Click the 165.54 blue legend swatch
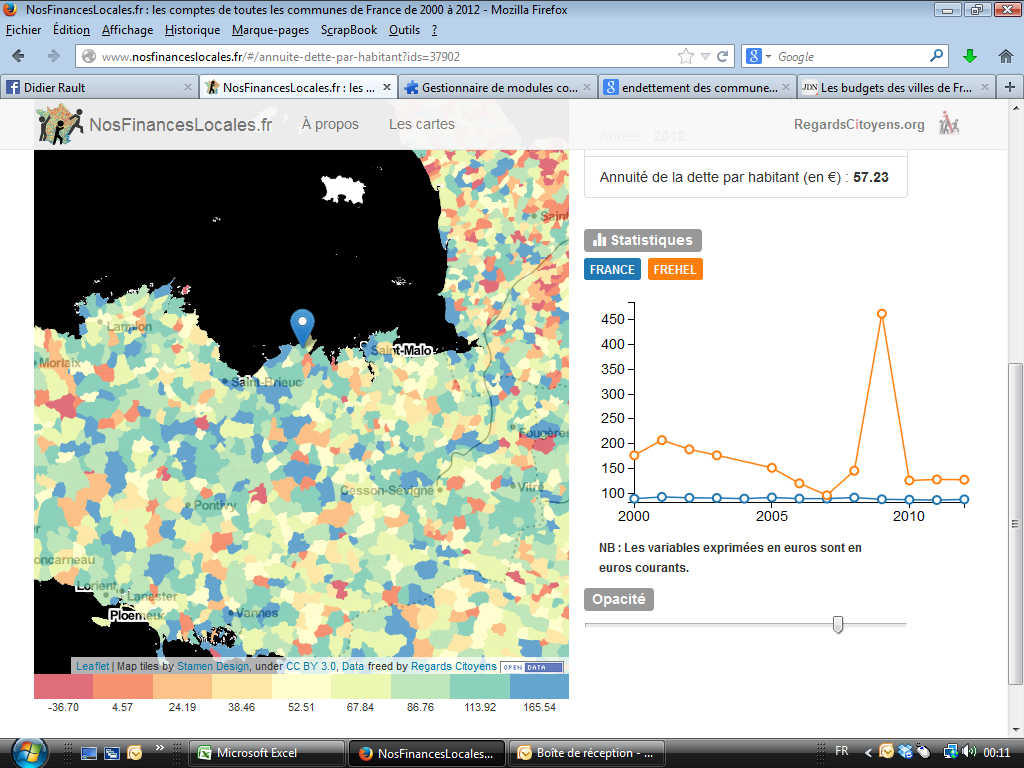 [539, 686]
